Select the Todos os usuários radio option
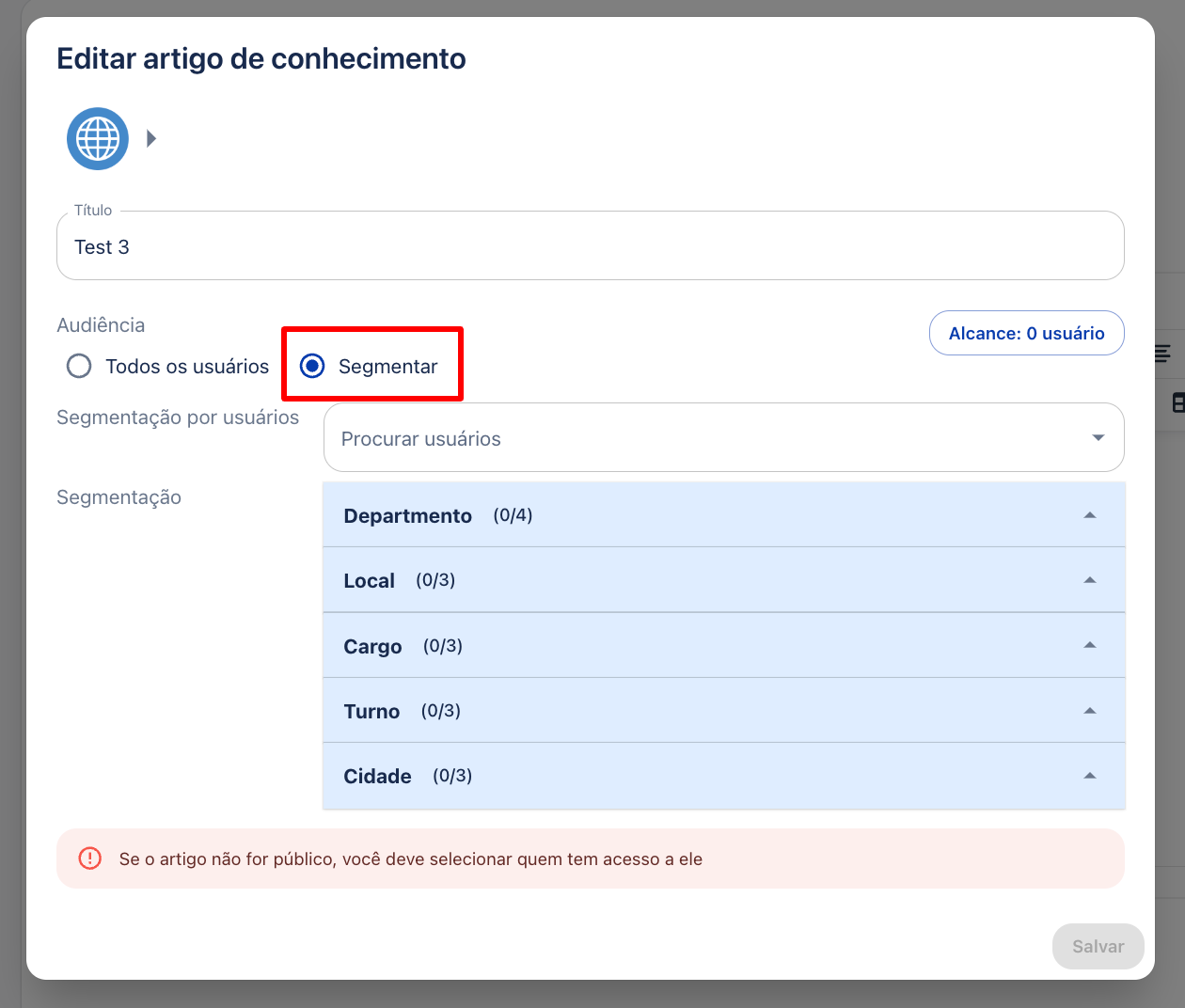This screenshot has height=1008, width=1185. (x=80, y=366)
